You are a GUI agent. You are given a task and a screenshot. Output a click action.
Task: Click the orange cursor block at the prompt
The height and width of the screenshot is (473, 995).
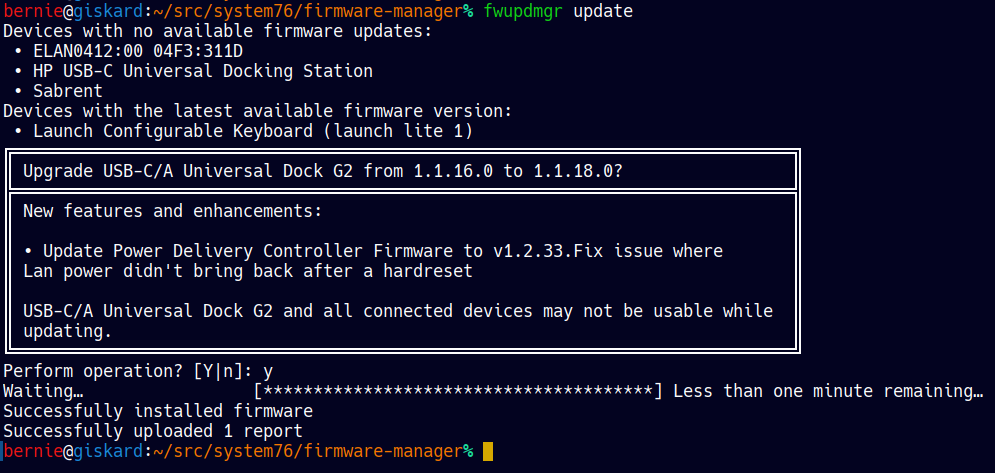coord(488,452)
